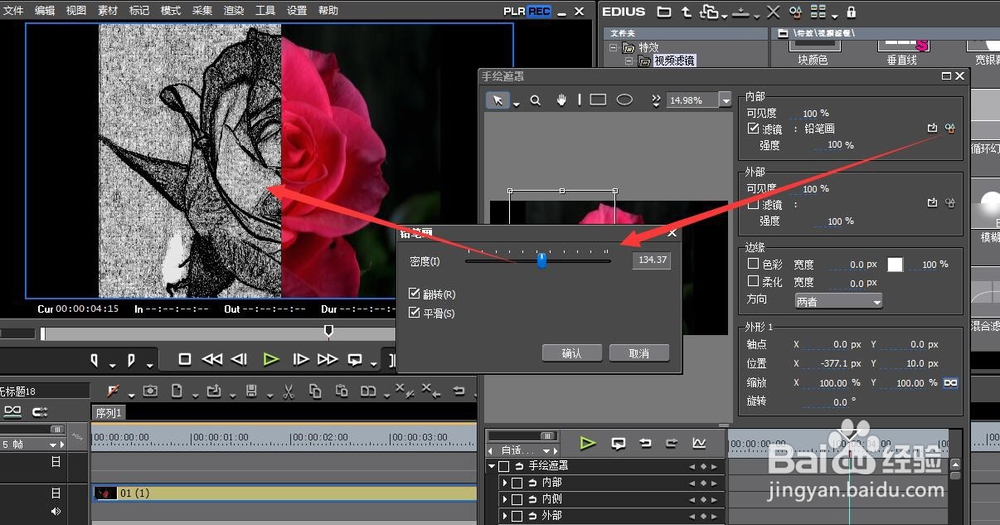Click fast forward in the player
This screenshot has height=525, width=1000.
(327, 359)
